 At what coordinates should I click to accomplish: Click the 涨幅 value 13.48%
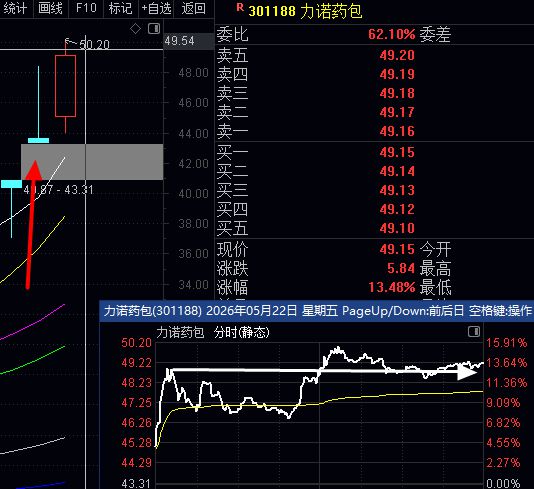click(392, 287)
